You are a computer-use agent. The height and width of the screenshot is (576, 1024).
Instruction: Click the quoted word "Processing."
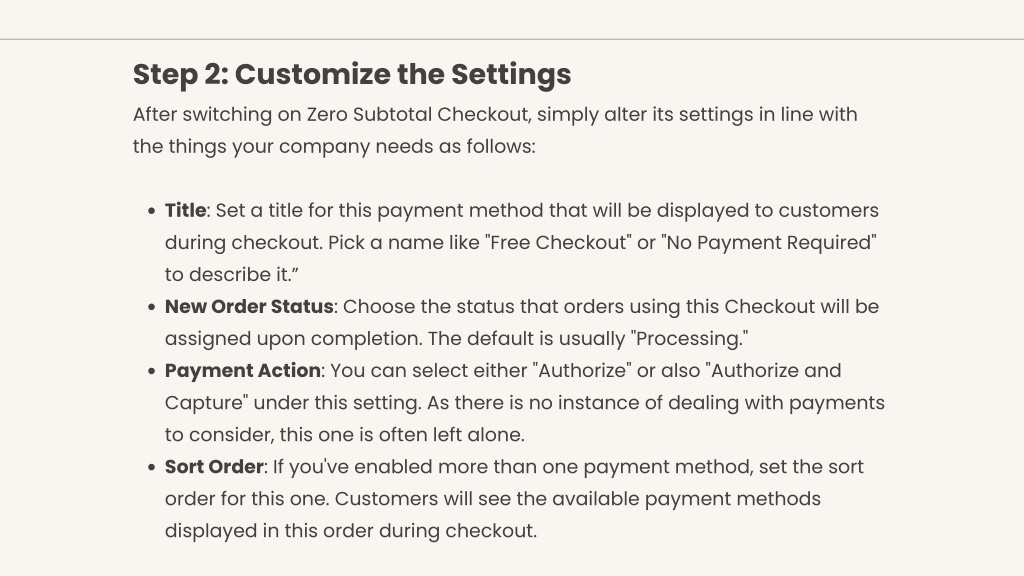pyautogui.click(x=689, y=338)
